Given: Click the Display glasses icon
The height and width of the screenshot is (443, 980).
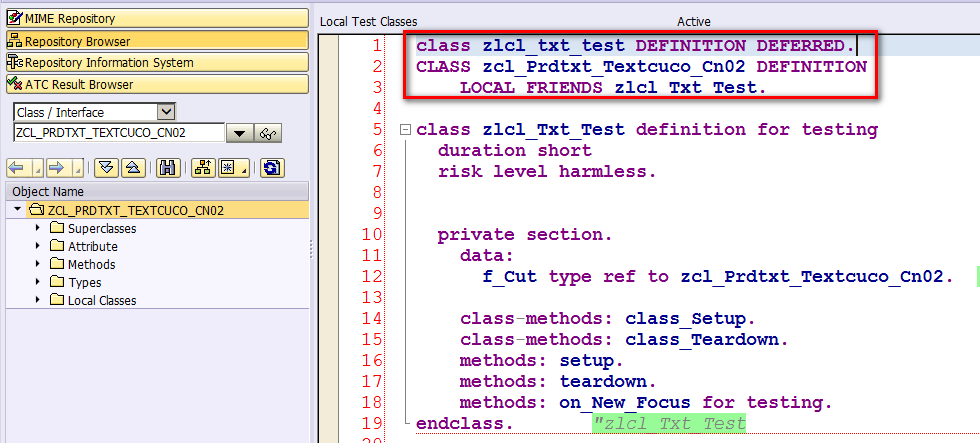Looking at the screenshot, I should coord(269,133).
